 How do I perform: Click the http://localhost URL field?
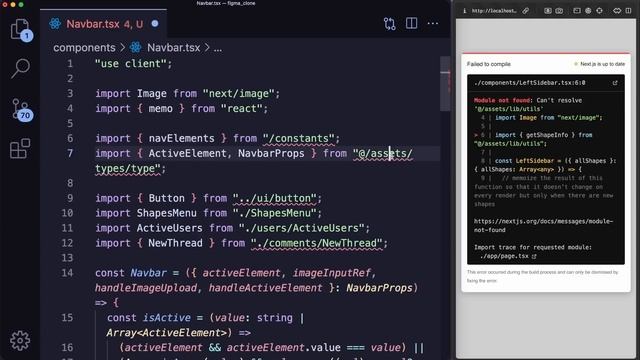point(494,11)
